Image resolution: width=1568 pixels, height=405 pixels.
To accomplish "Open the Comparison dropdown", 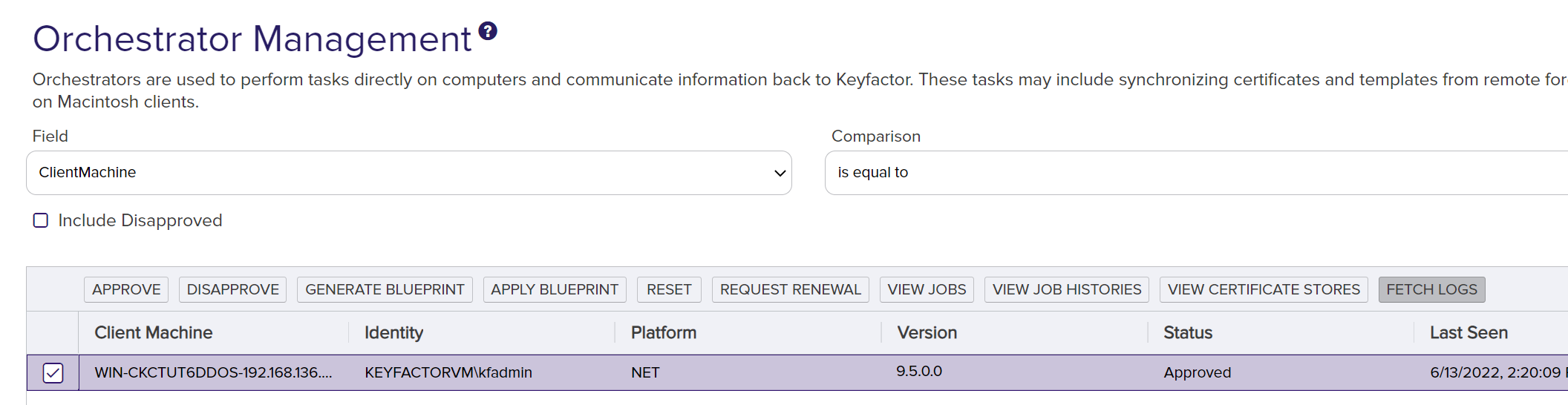I will (1195, 173).
